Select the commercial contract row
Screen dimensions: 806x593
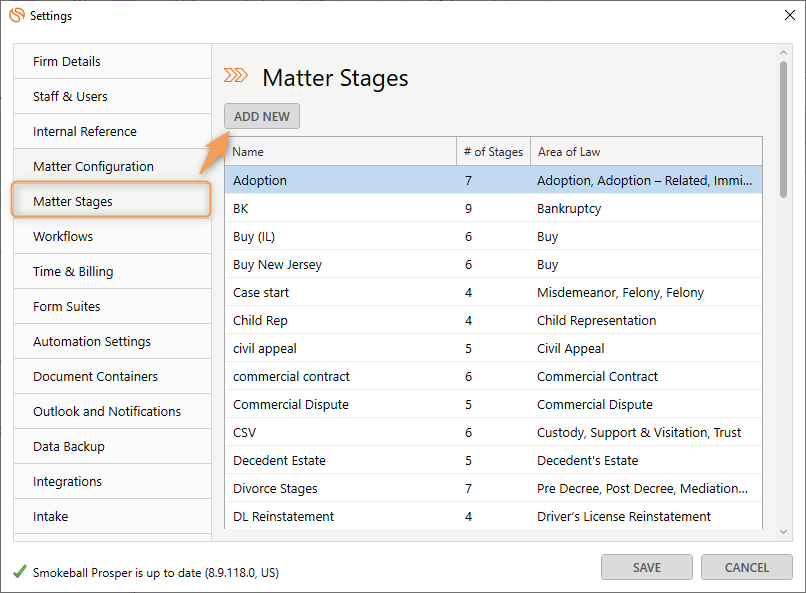[x=493, y=376]
